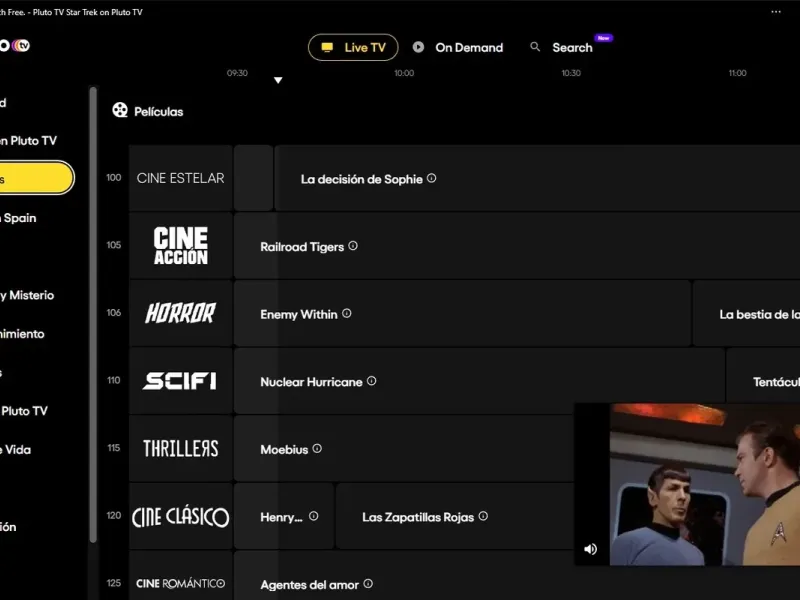
Task: Show info for Henry... program
Action: click(314, 516)
